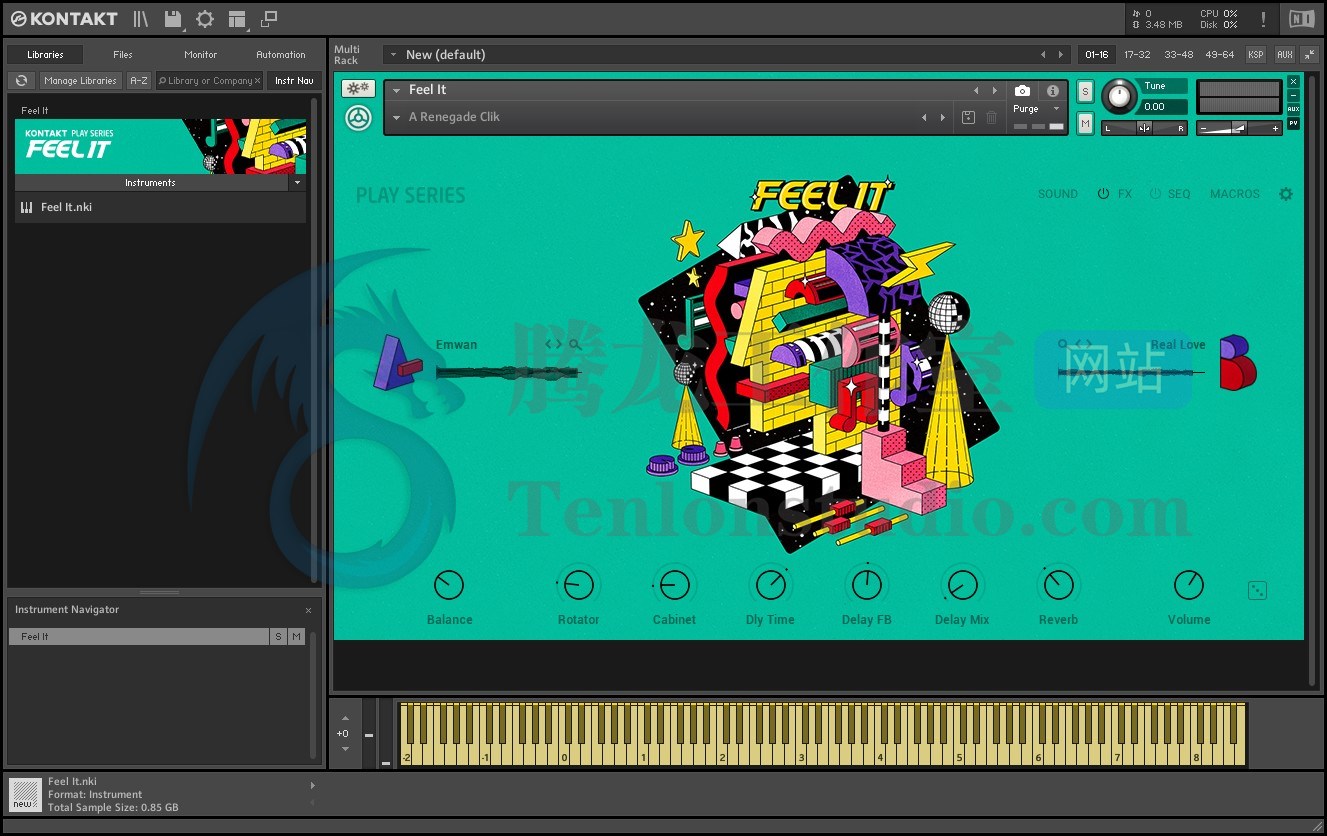Screen dimensions: 1327x836
Task: Open the multi name New (default) dropdown
Action: coord(394,55)
